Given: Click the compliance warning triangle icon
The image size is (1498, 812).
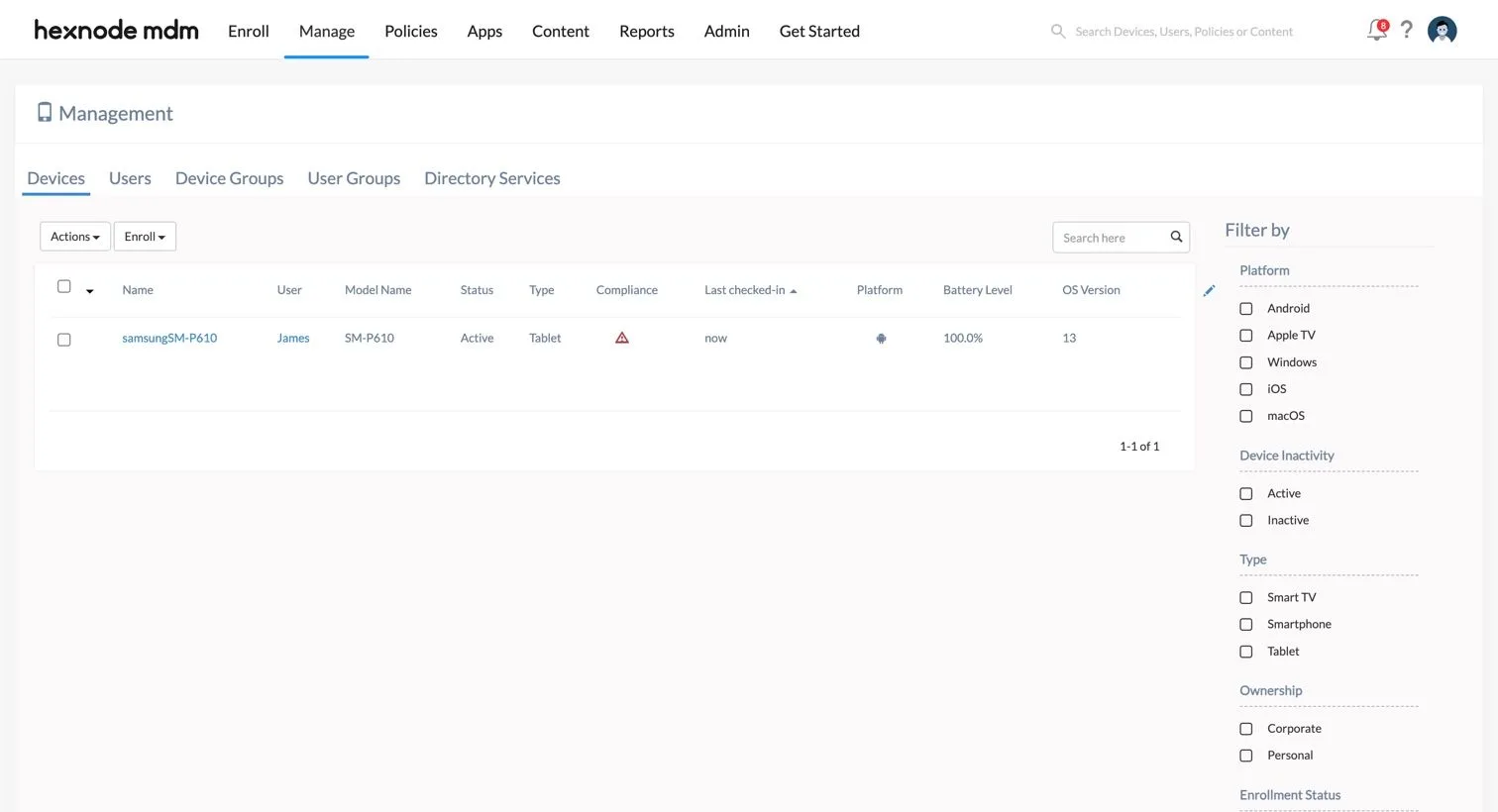Looking at the screenshot, I should tap(622, 338).
